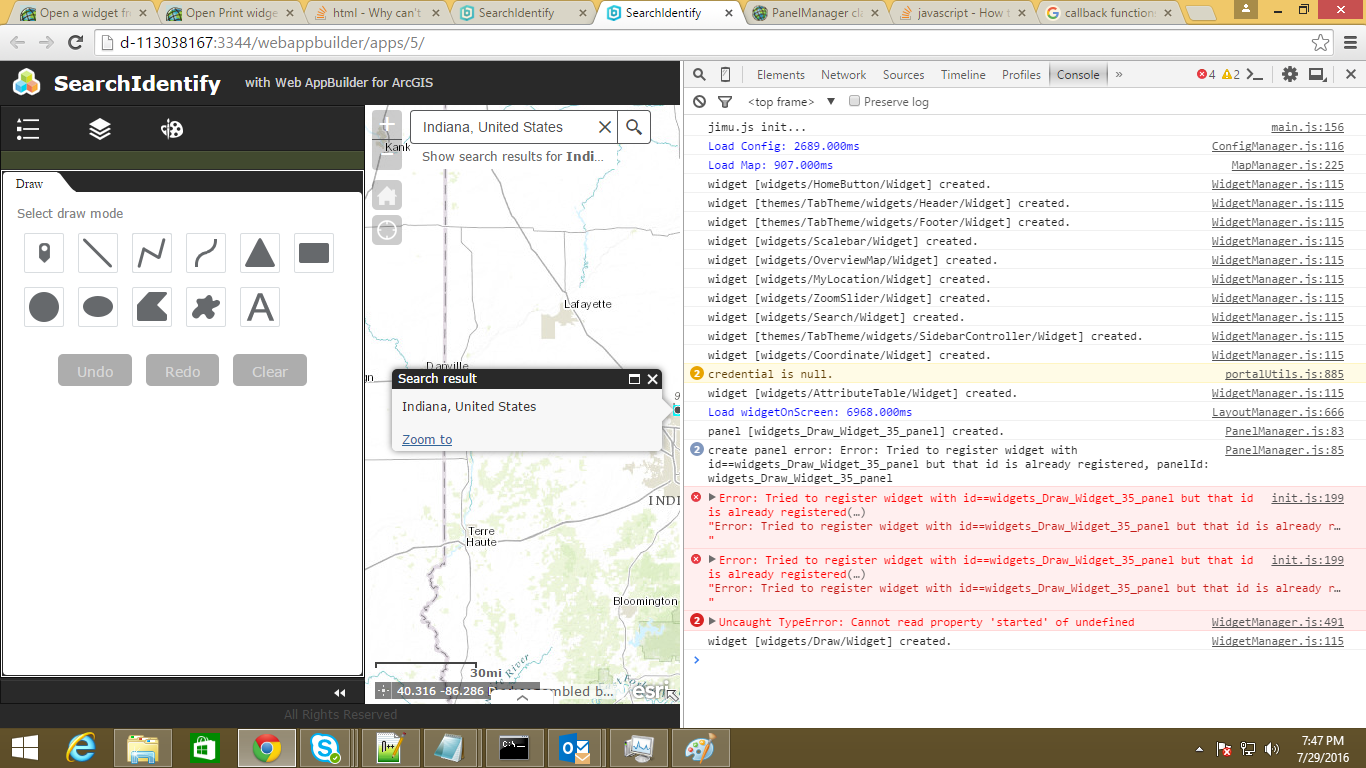Viewport: 1366px width, 768px height.
Task: Click the Zoom to link
Action: 427,439
